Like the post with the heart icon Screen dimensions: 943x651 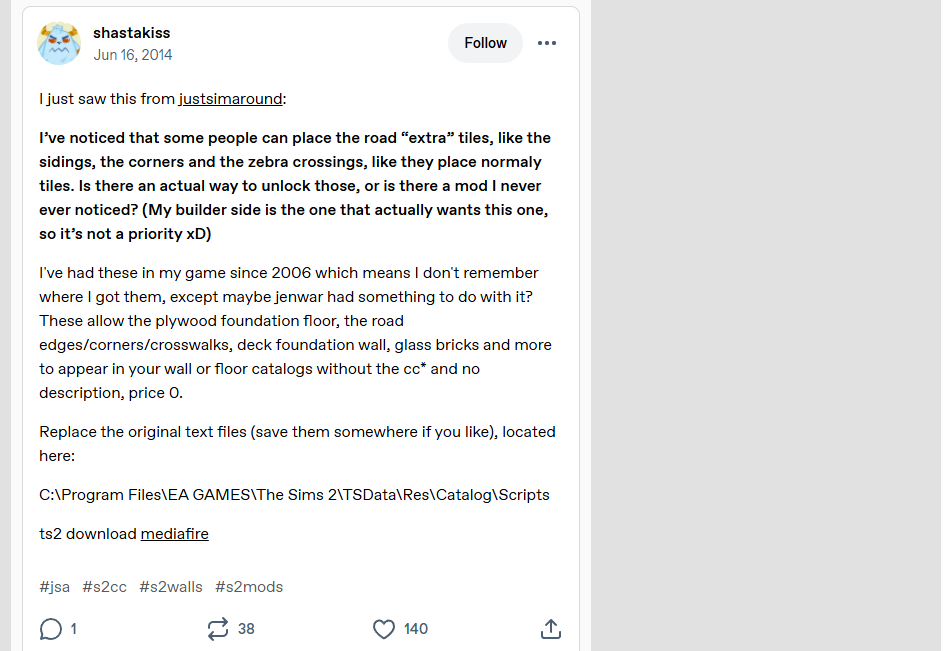click(384, 629)
